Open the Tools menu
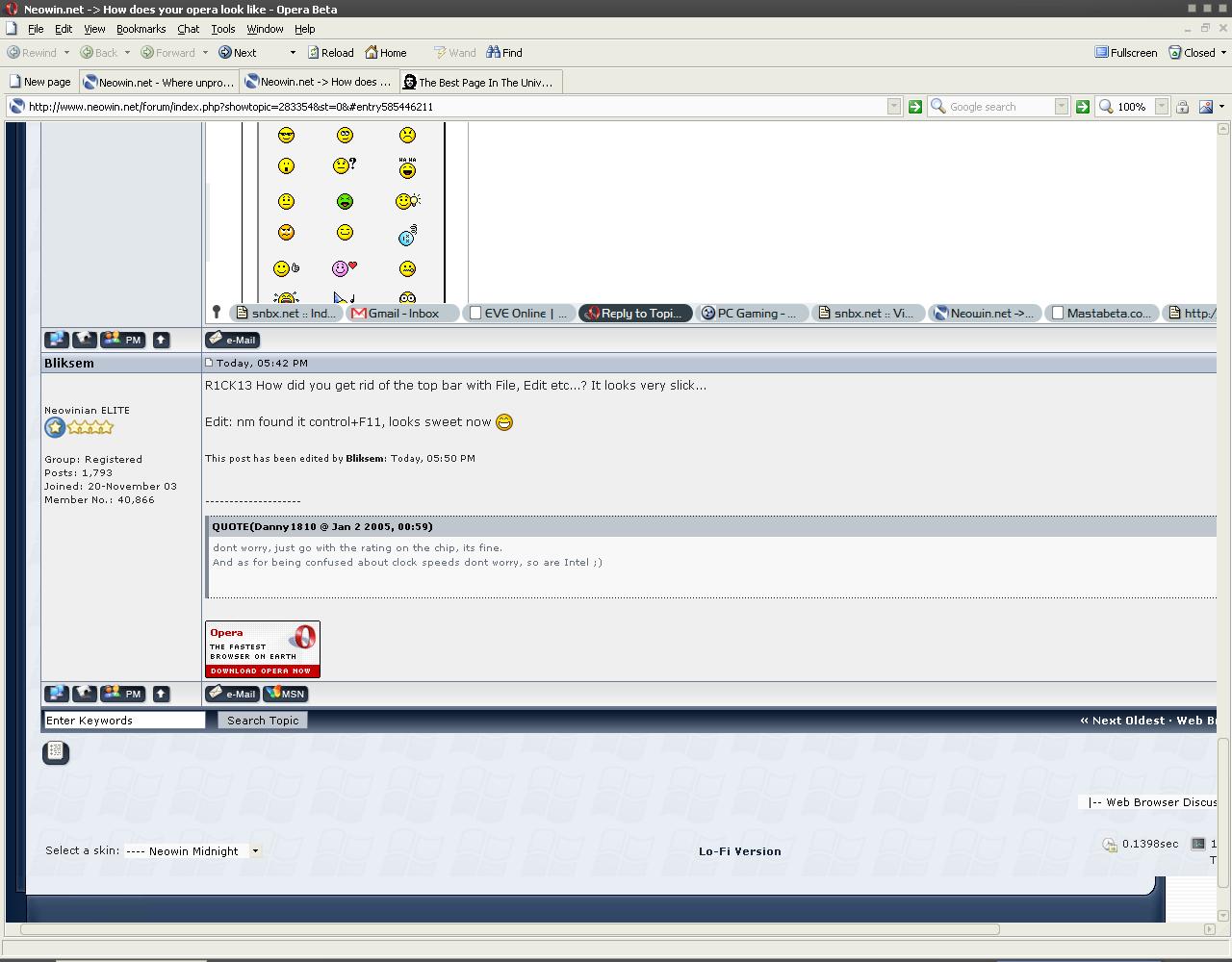This screenshot has width=1232, height=962. coord(223,29)
